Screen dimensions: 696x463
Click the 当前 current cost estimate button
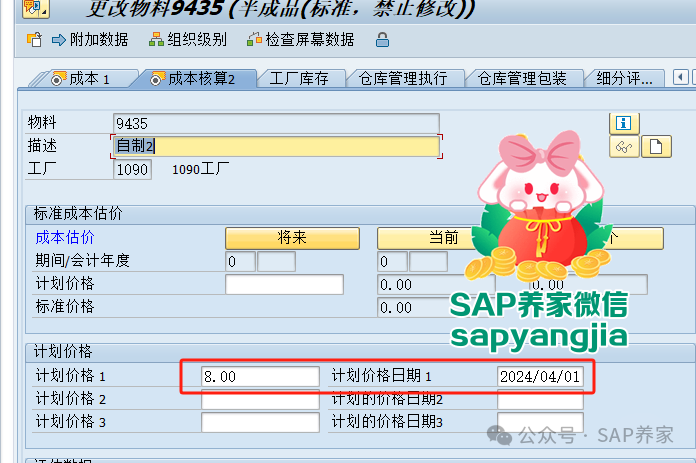[443, 238]
